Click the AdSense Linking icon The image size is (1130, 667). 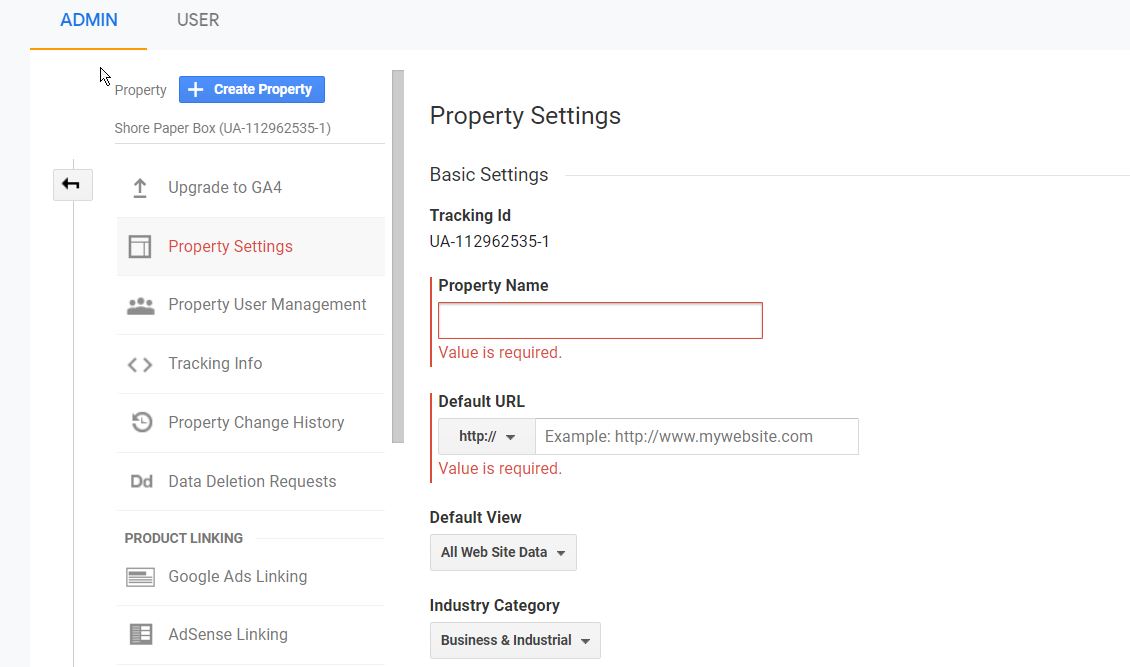140,635
